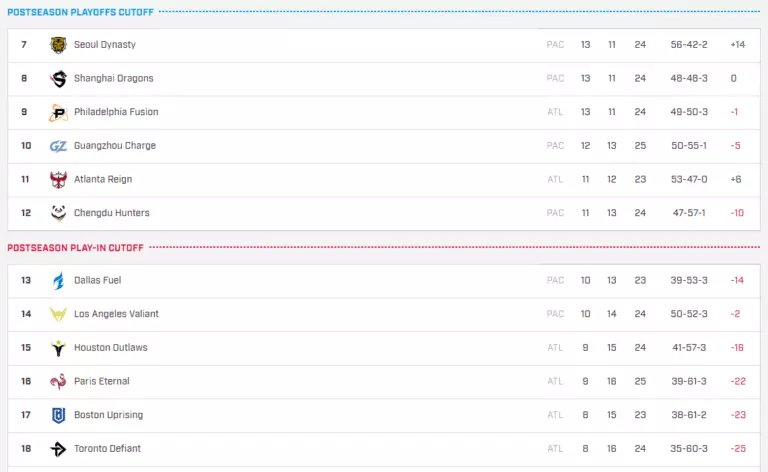Viewport: 768px width, 472px height.
Task: Click the Philadelphia Fusion team logo
Action: pyautogui.click(x=58, y=112)
